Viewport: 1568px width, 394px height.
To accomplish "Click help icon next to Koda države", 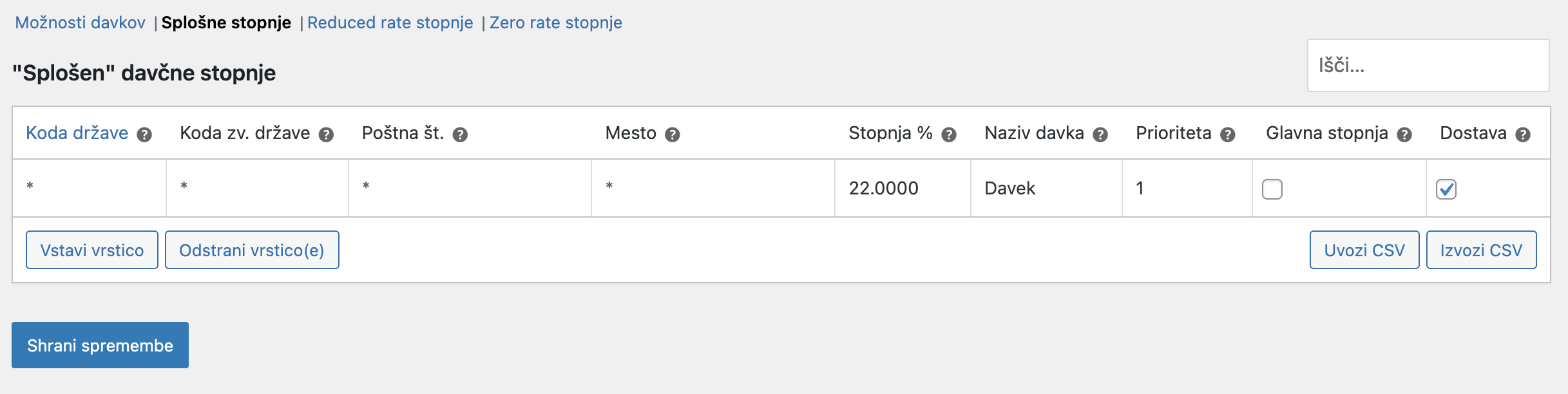I will [x=145, y=135].
